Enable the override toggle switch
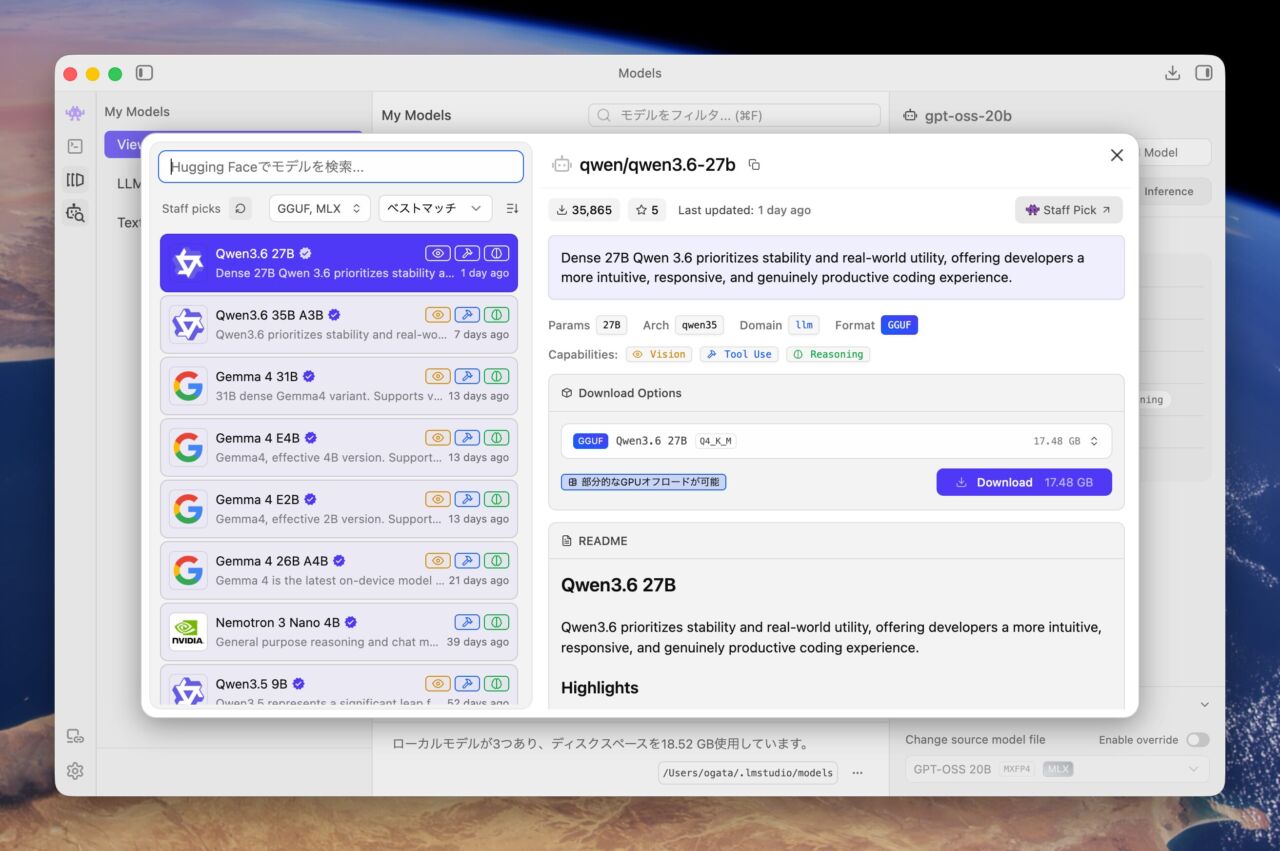This screenshot has height=851, width=1280. (1196, 740)
